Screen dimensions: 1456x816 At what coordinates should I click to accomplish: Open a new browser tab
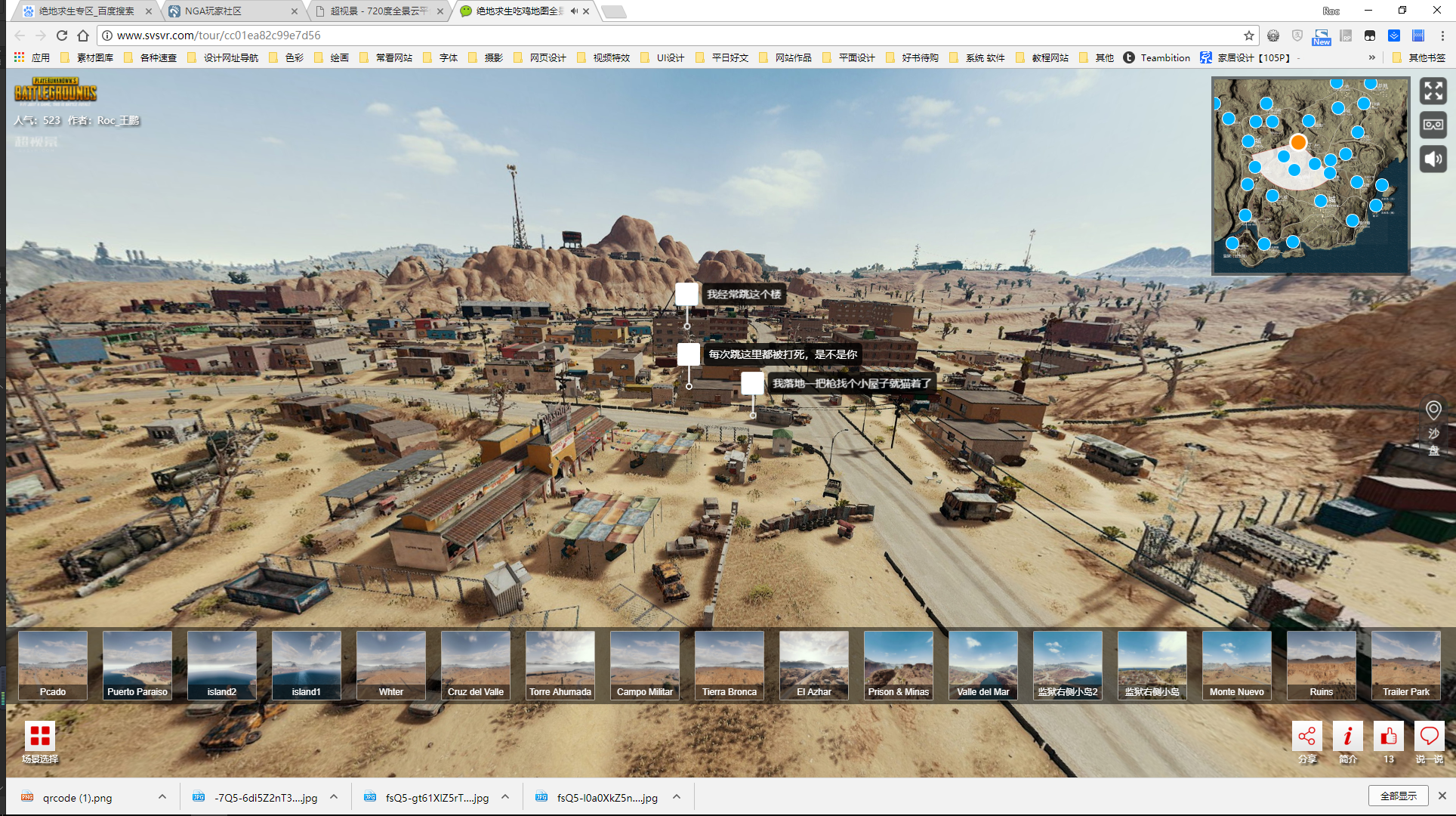(615, 11)
